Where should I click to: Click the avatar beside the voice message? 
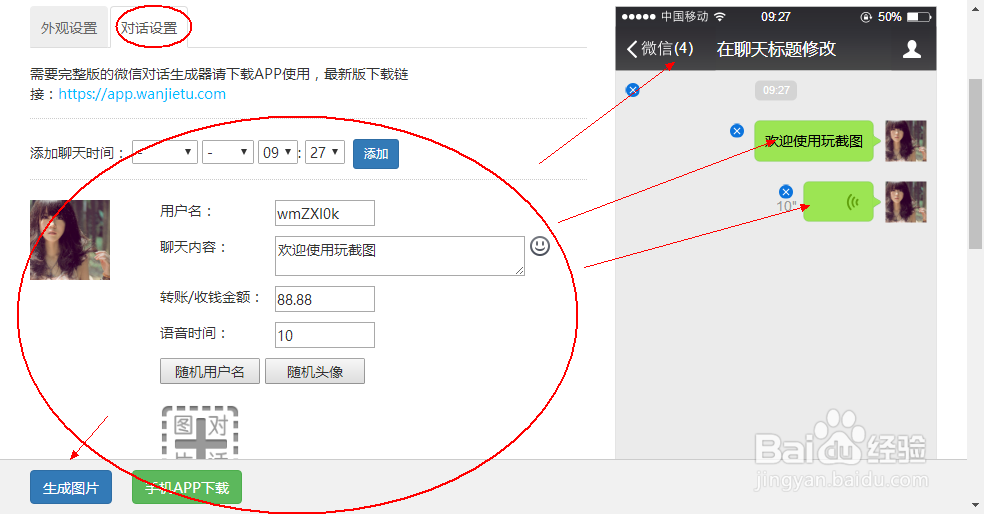click(x=906, y=201)
